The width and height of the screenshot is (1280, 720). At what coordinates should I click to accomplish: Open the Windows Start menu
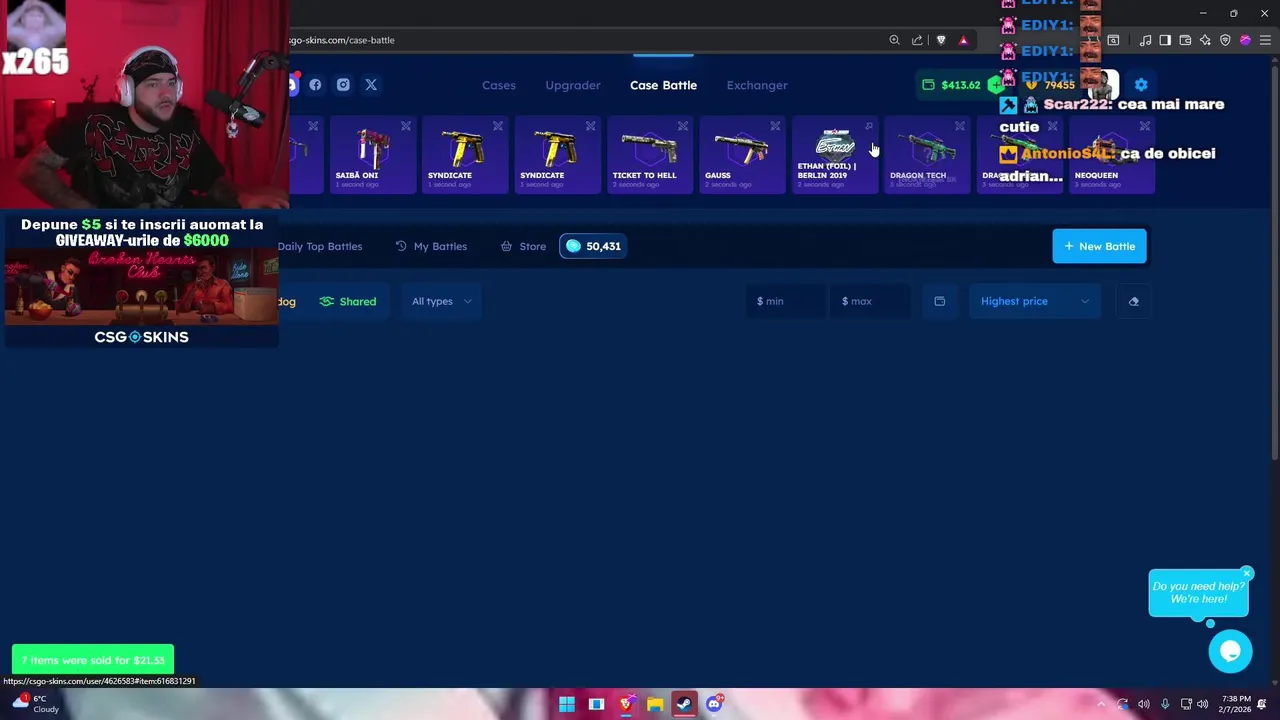click(x=567, y=704)
